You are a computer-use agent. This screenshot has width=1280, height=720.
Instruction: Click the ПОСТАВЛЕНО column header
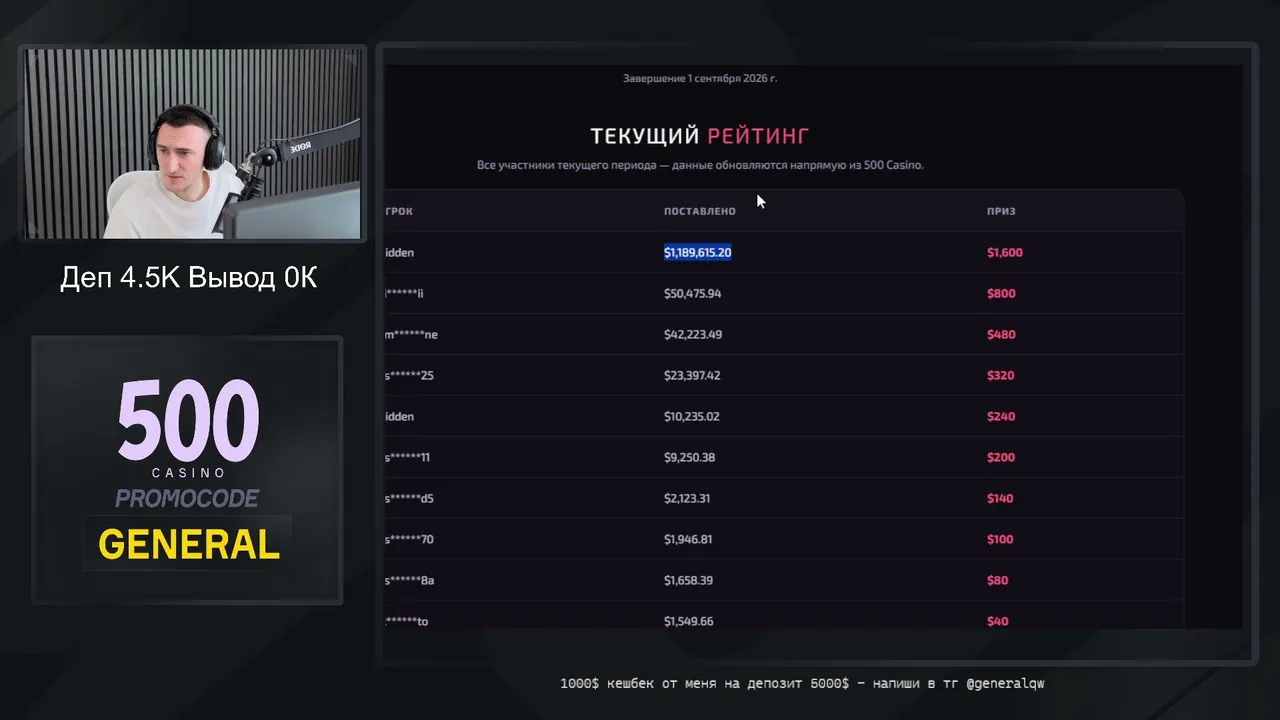pos(699,211)
